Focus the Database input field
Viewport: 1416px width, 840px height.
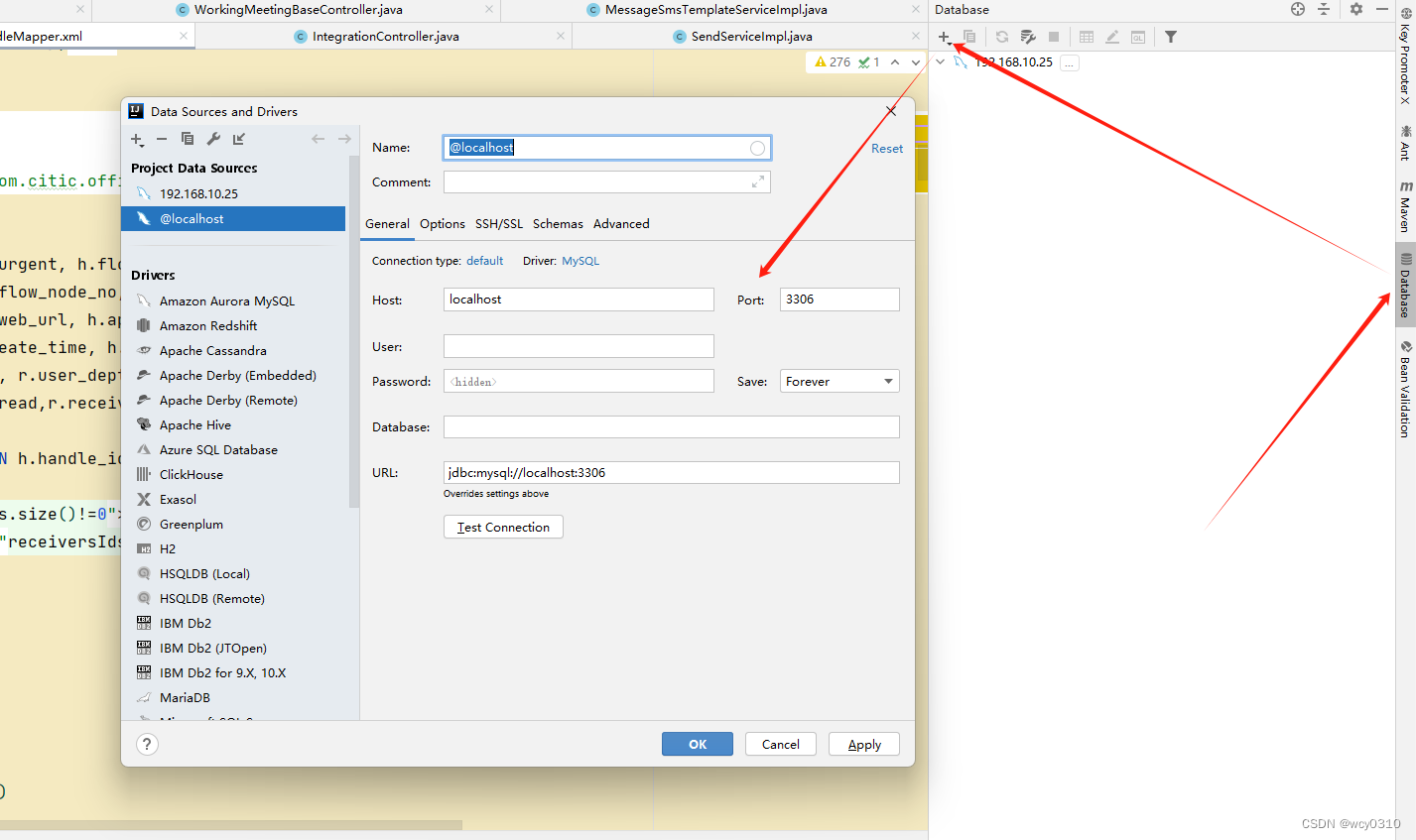click(672, 427)
